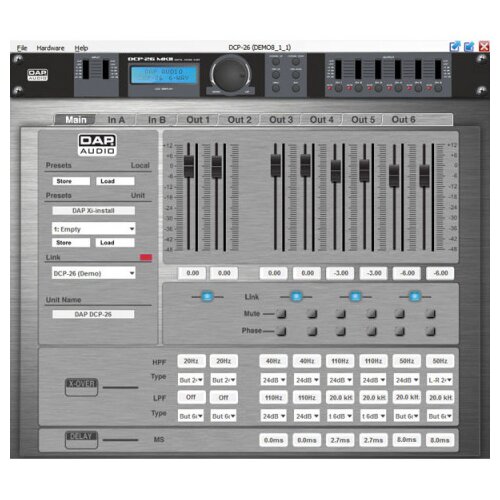Screen dimensions: 500x500
Task: Open the Out 3 LPF type 't 6dB' dropdown
Action: [340, 416]
